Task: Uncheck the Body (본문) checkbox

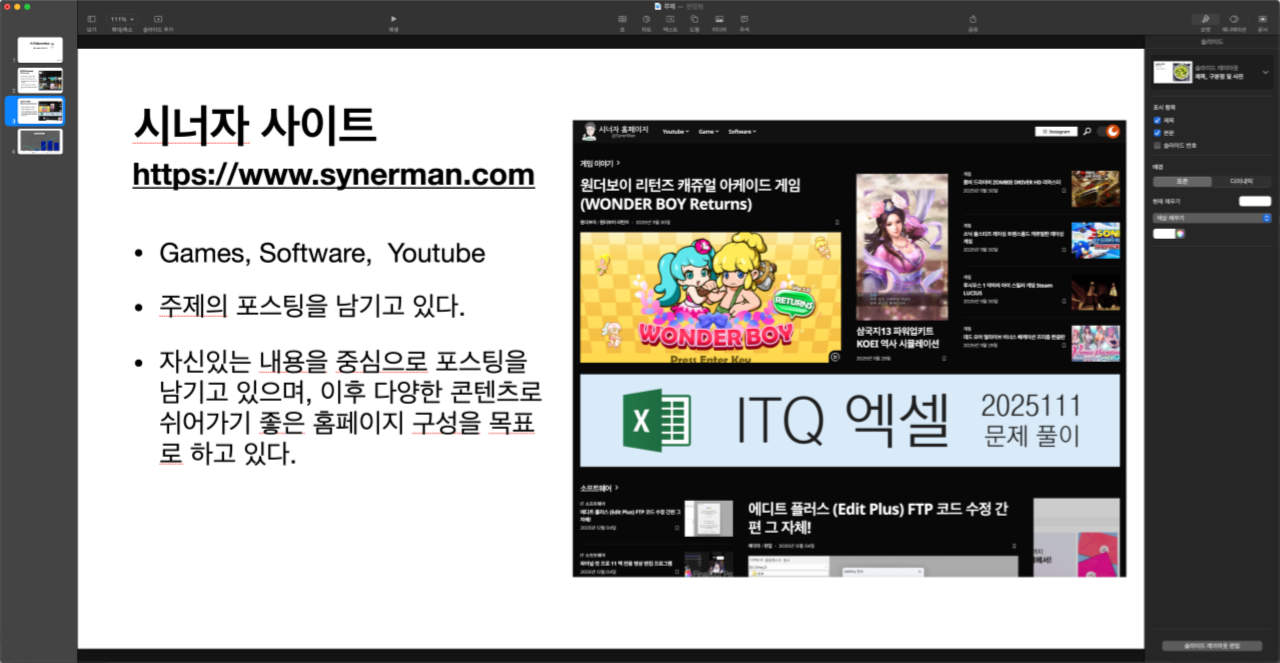Action: 1157,132
